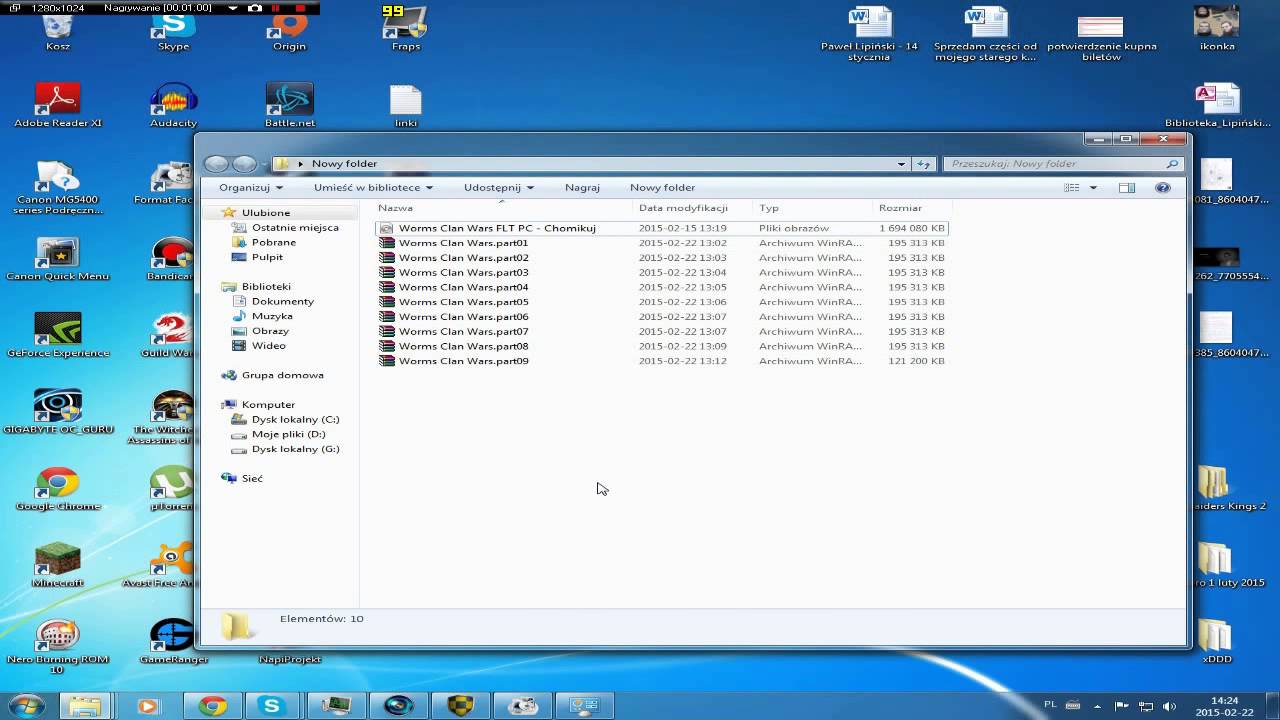Select Ulubione in the navigation pane

[265, 213]
